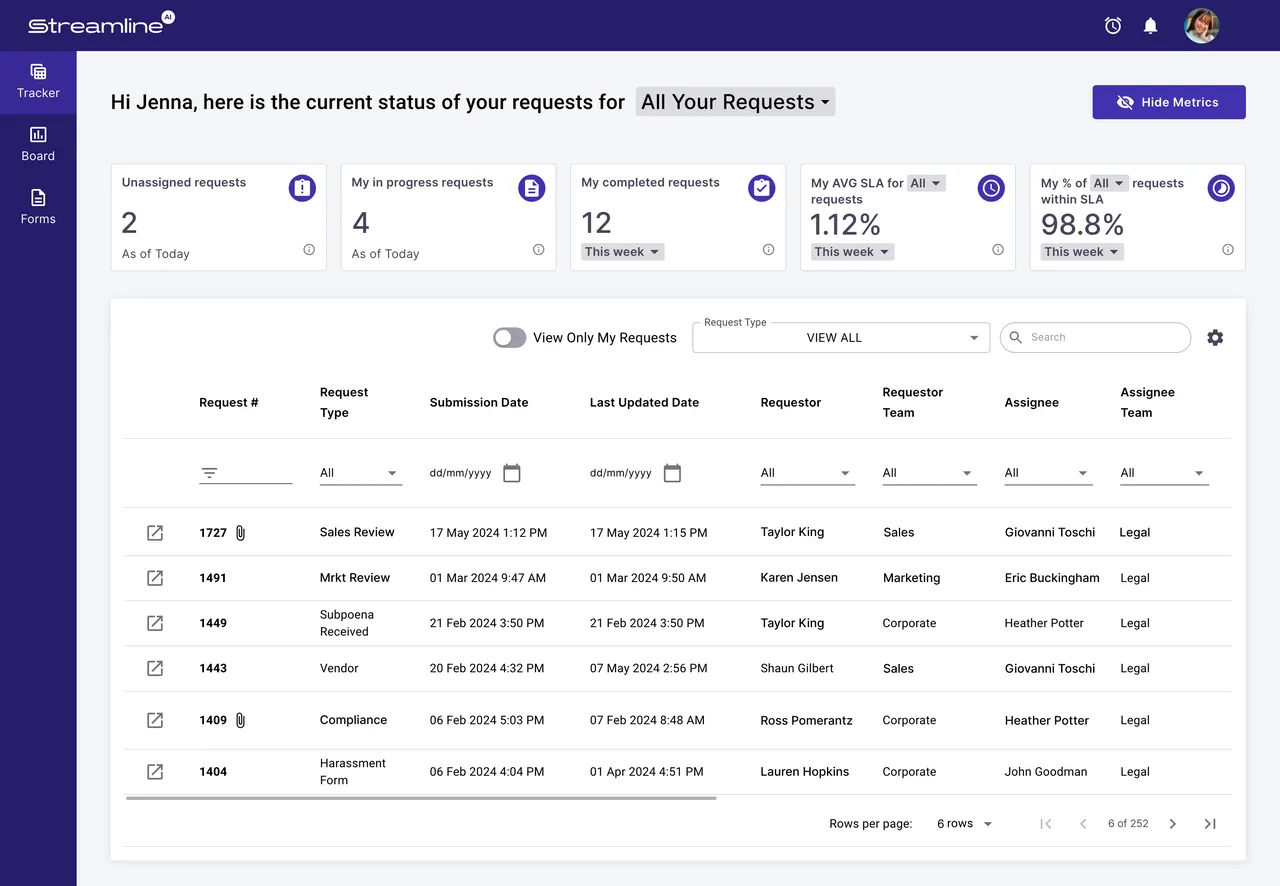
Task: Click the Streamline AI logo
Action: pyautogui.click(x=101, y=25)
